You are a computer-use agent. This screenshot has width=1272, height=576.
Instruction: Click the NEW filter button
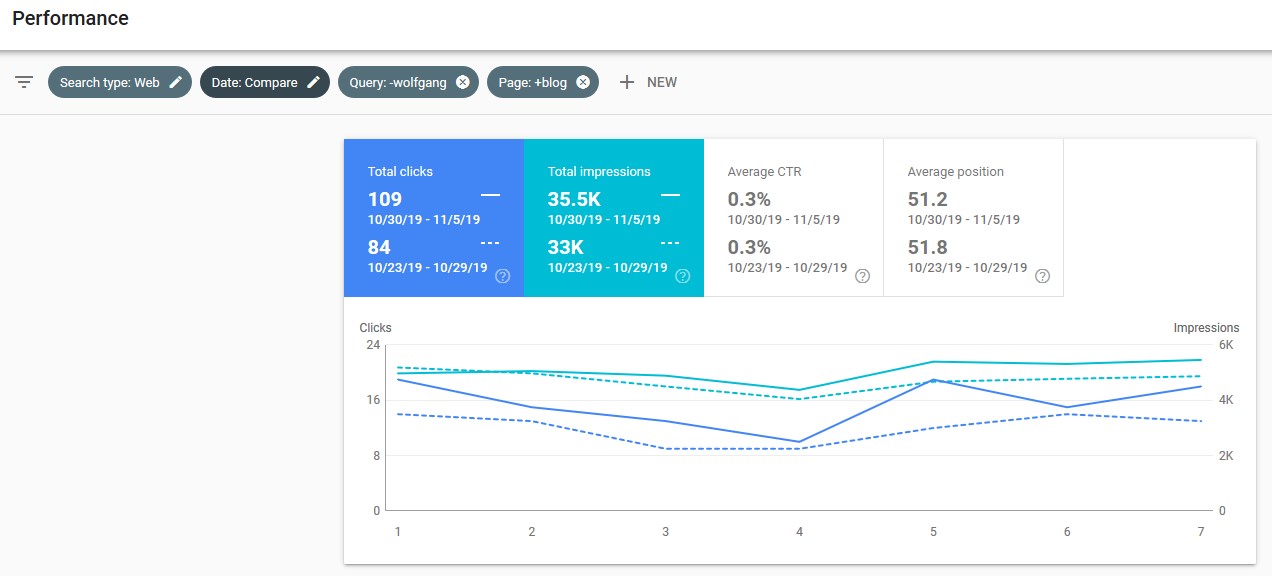click(648, 82)
